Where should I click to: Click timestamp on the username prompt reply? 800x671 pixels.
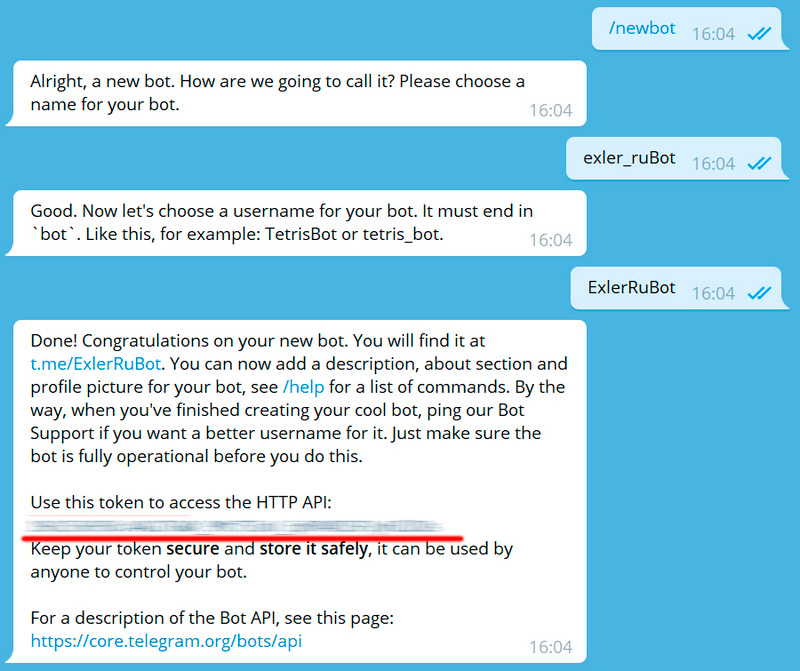(x=551, y=240)
